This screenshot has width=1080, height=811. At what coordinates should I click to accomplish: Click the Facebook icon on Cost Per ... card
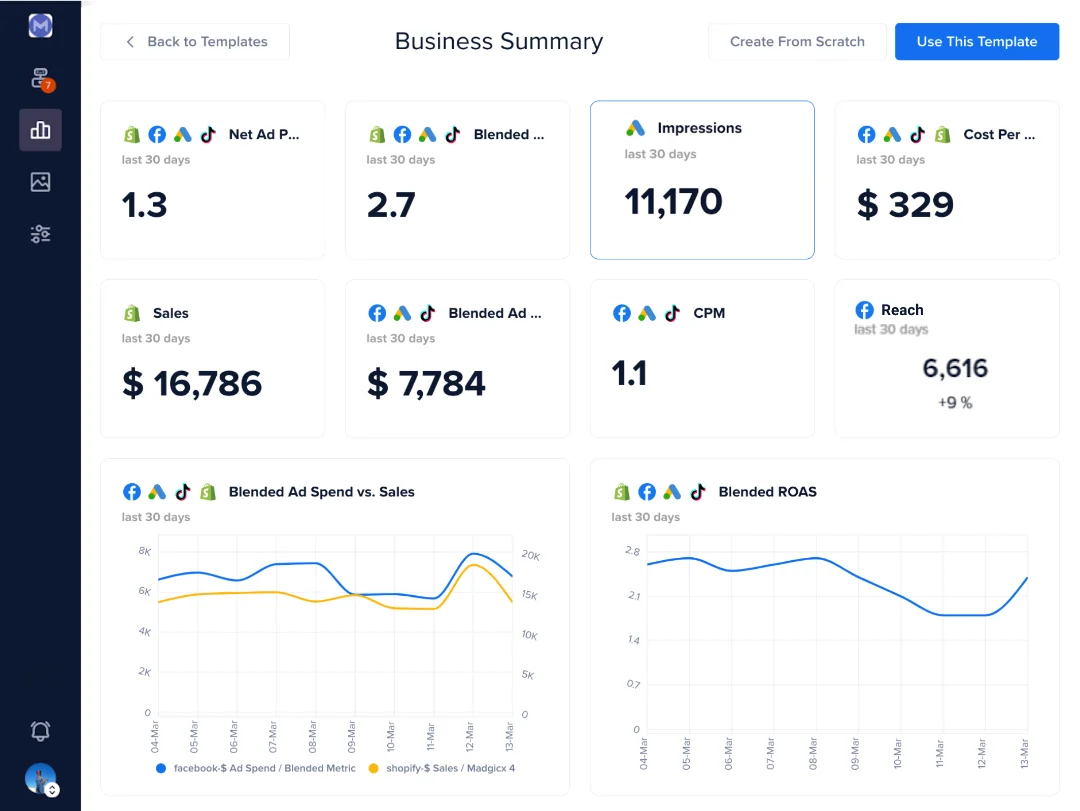pos(866,134)
